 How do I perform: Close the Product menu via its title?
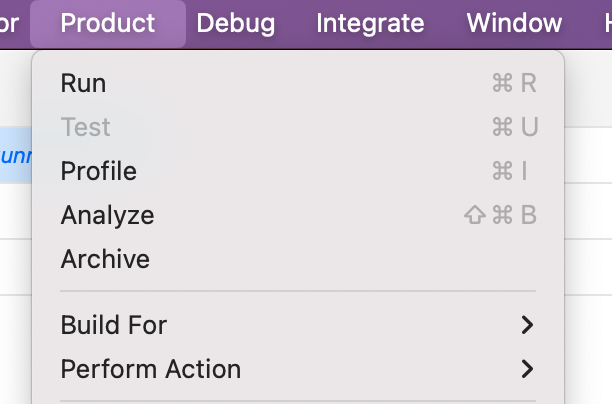pyautogui.click(x=108, y=23)
